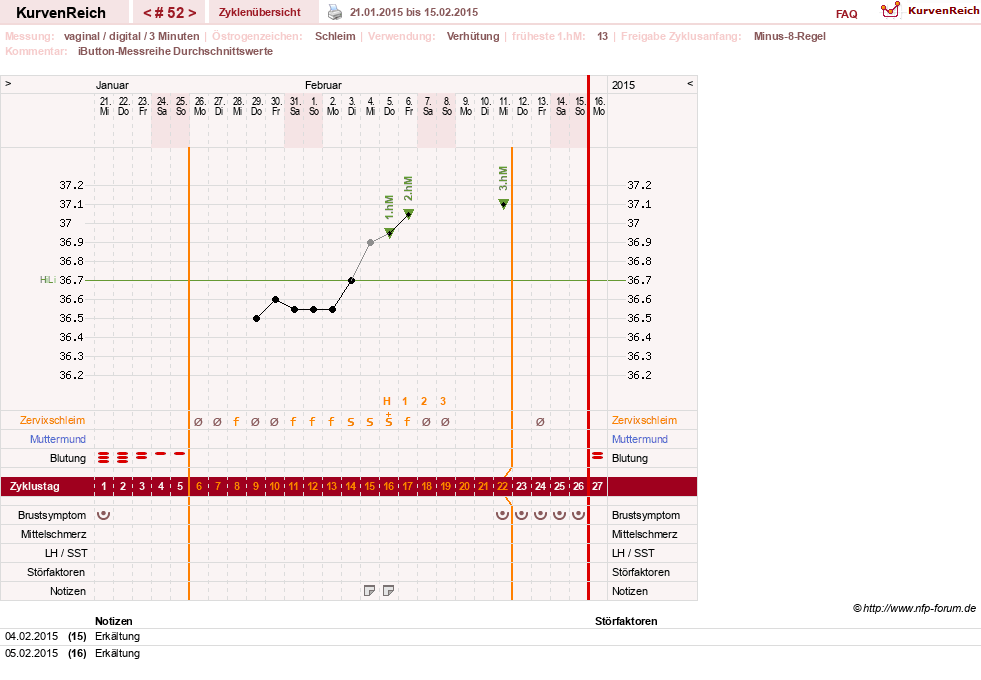The height and width of the screenshot is (680, 981).
Task: Click left LH / SST row label
Action: point(66,553)
